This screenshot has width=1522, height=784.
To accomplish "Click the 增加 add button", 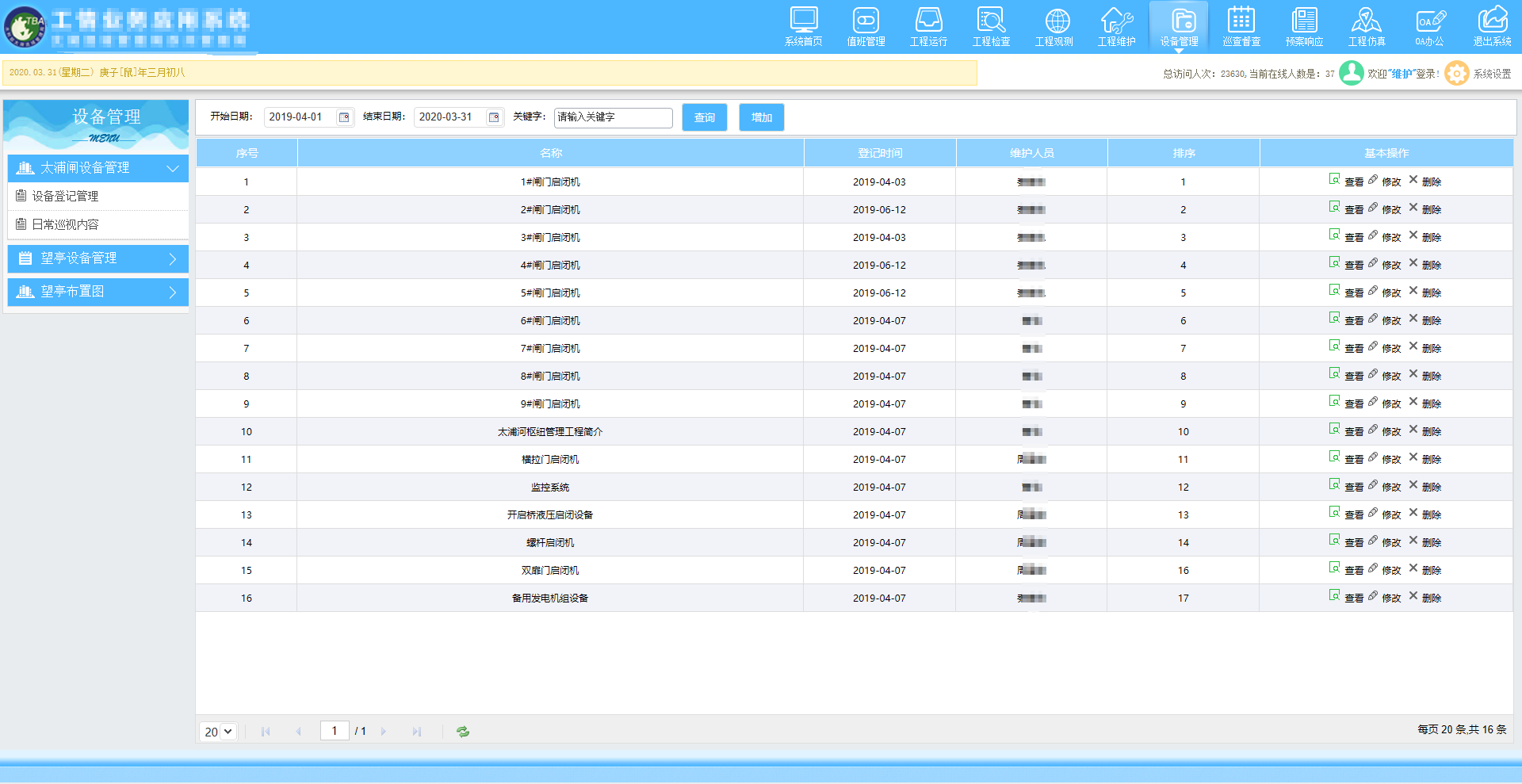I will 761,117.
